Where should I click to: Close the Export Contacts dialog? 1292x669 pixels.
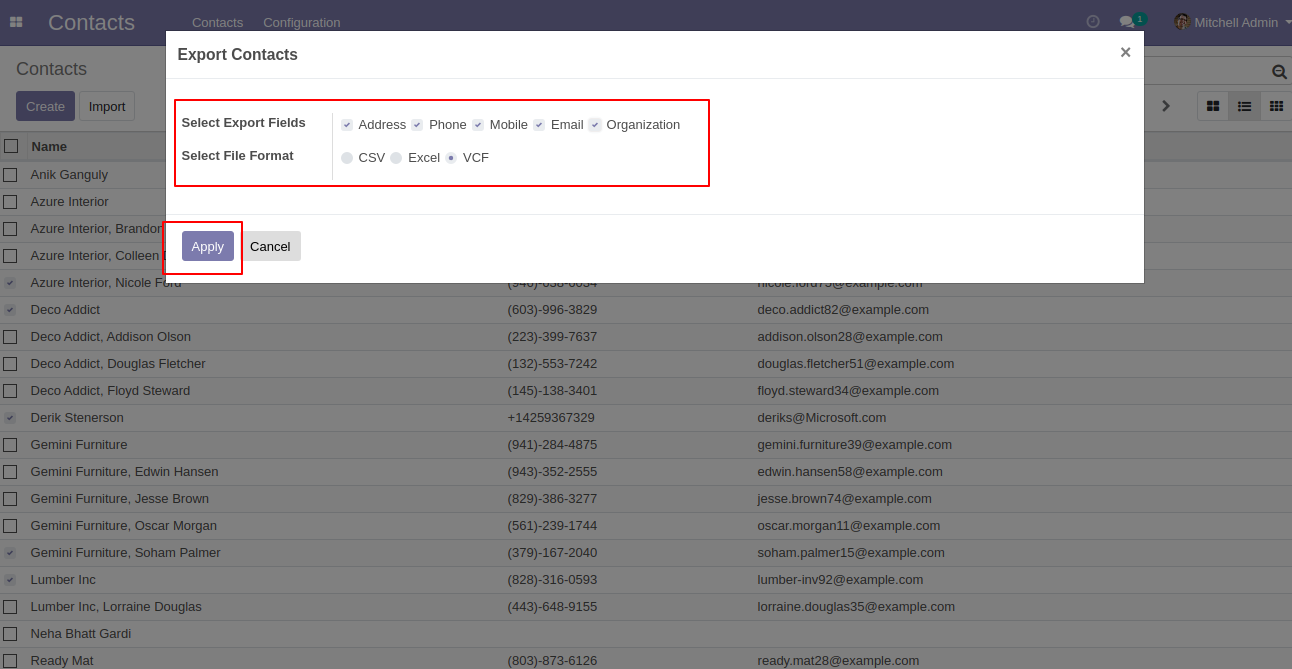point(1125,53)
